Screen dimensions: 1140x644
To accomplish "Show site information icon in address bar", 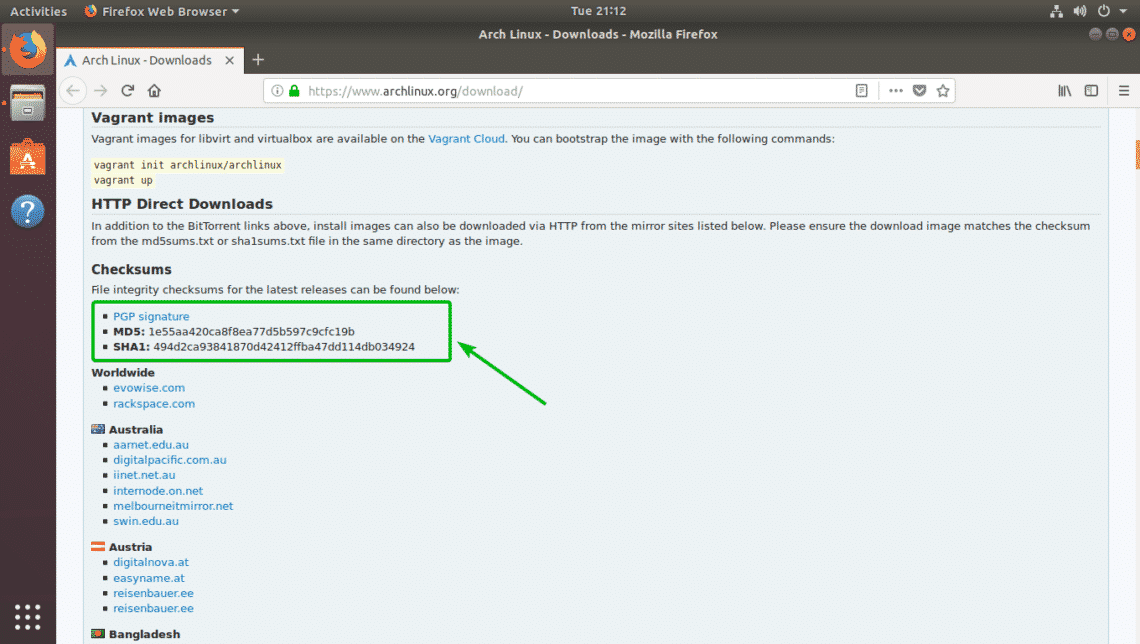I will 277,91.
